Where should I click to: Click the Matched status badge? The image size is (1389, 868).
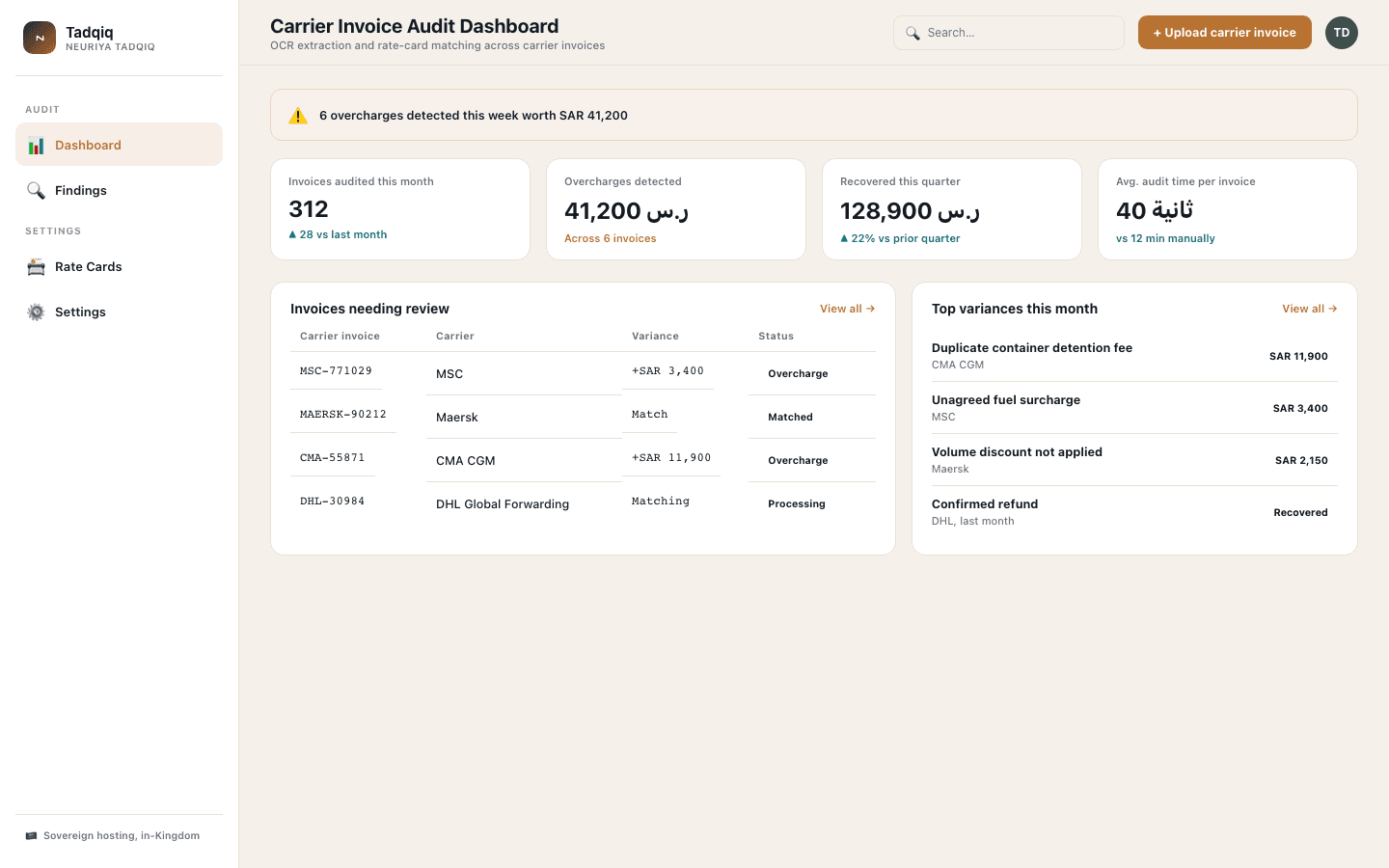tap(790, 417)
